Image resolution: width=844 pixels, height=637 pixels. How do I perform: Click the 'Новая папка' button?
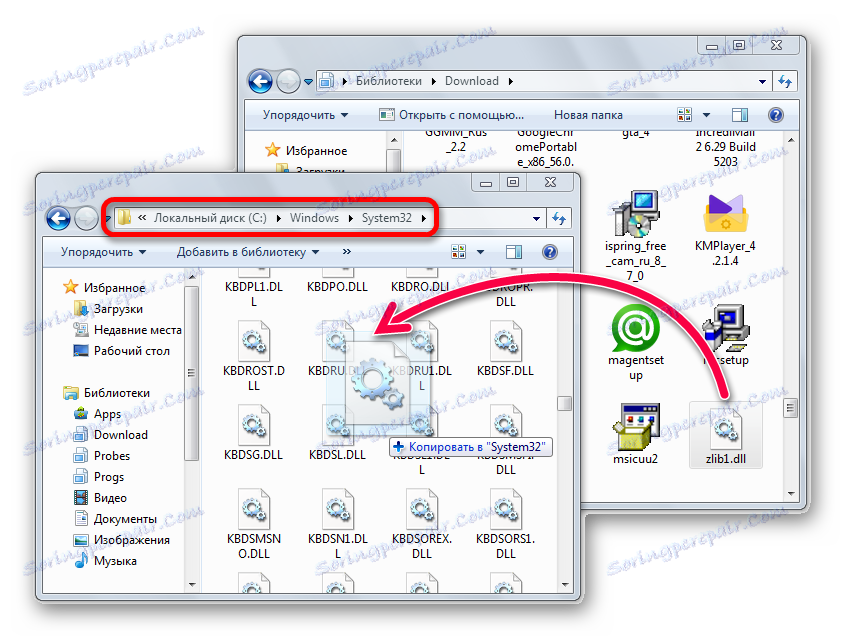(587, 114)
